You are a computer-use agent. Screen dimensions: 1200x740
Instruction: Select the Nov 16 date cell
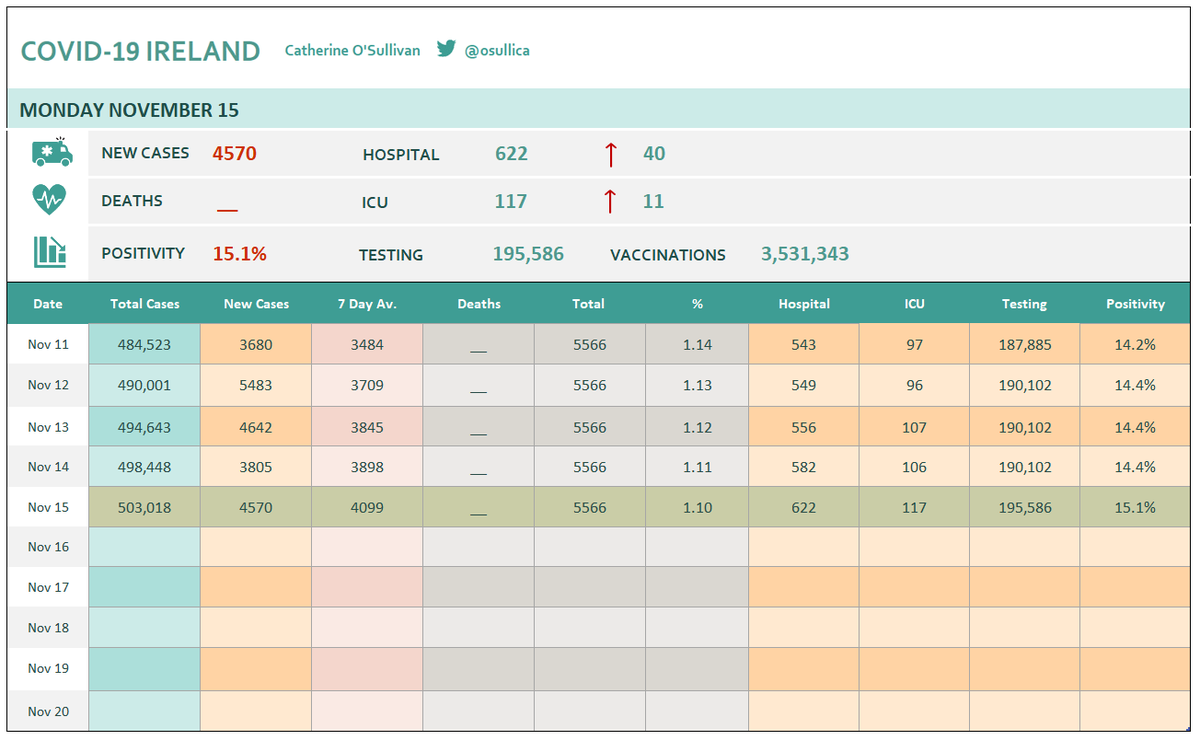48,547
